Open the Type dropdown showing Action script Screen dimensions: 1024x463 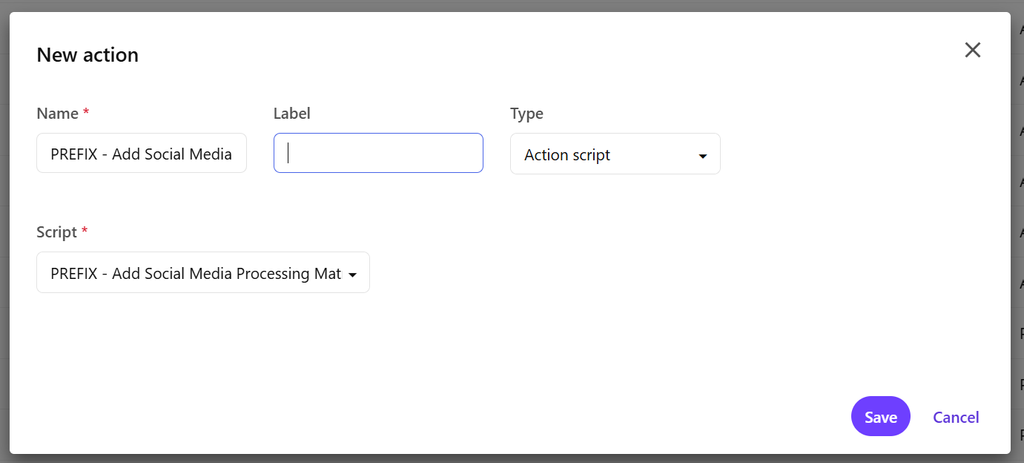(x=614, y=155)
